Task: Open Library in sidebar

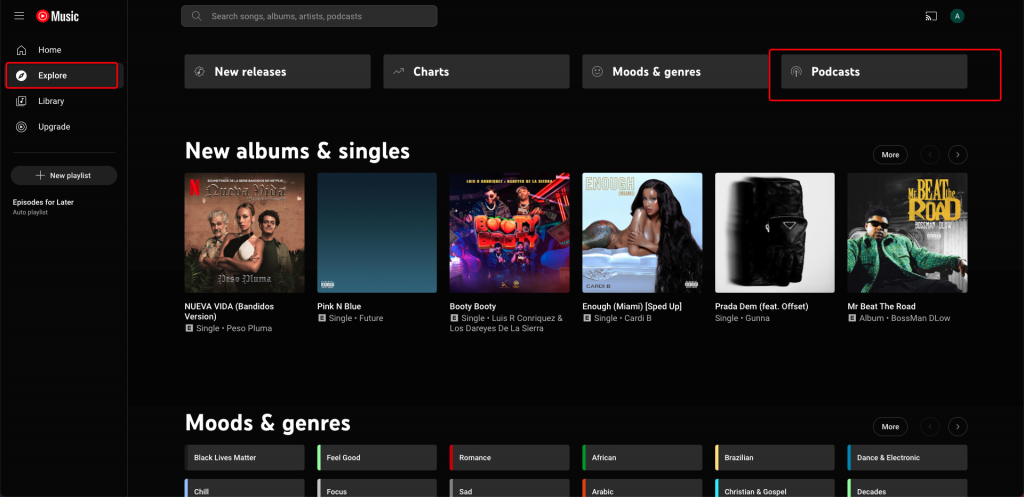Action: click(64, 101)
